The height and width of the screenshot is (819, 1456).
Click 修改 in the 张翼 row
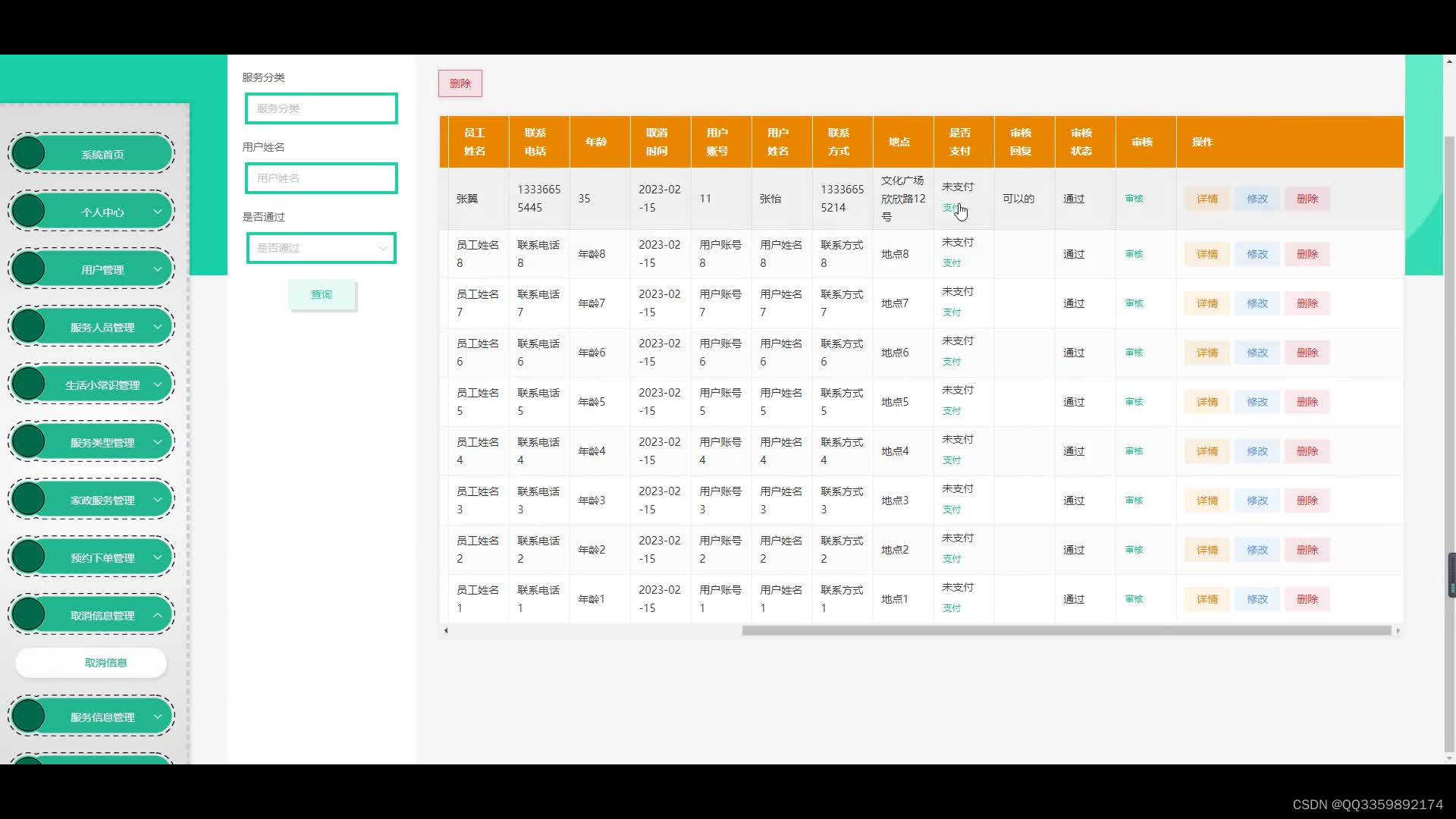pyautogui.click(x=1257, y=199)
